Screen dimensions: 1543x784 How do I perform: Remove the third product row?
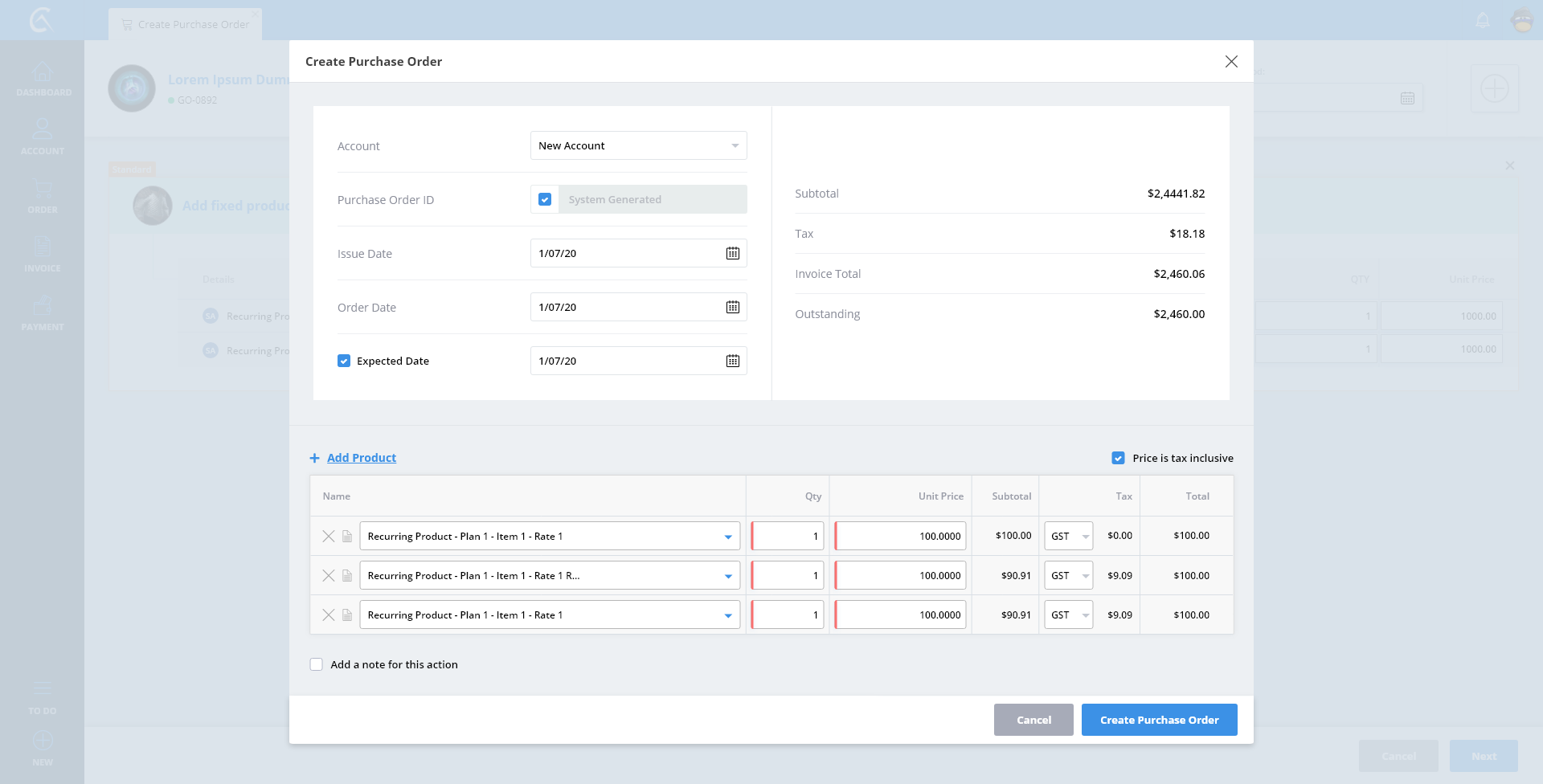328,615
